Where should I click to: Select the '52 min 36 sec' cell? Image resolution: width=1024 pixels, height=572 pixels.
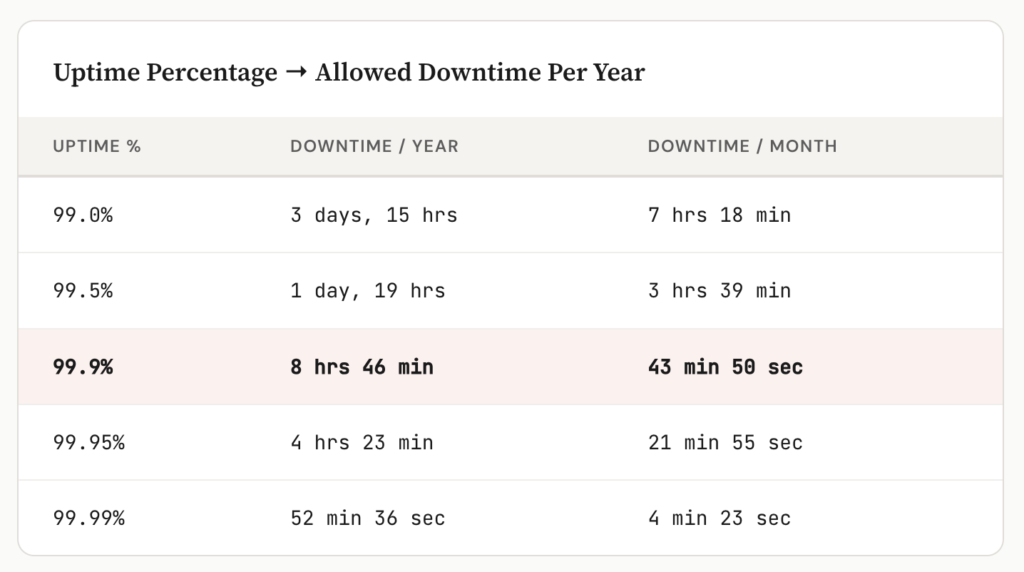(368, 519)
